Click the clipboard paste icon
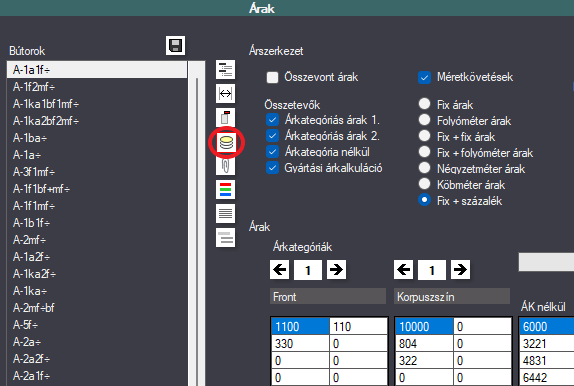The width and height of the screenshot is (574, 386). click(x=226, y=118)
